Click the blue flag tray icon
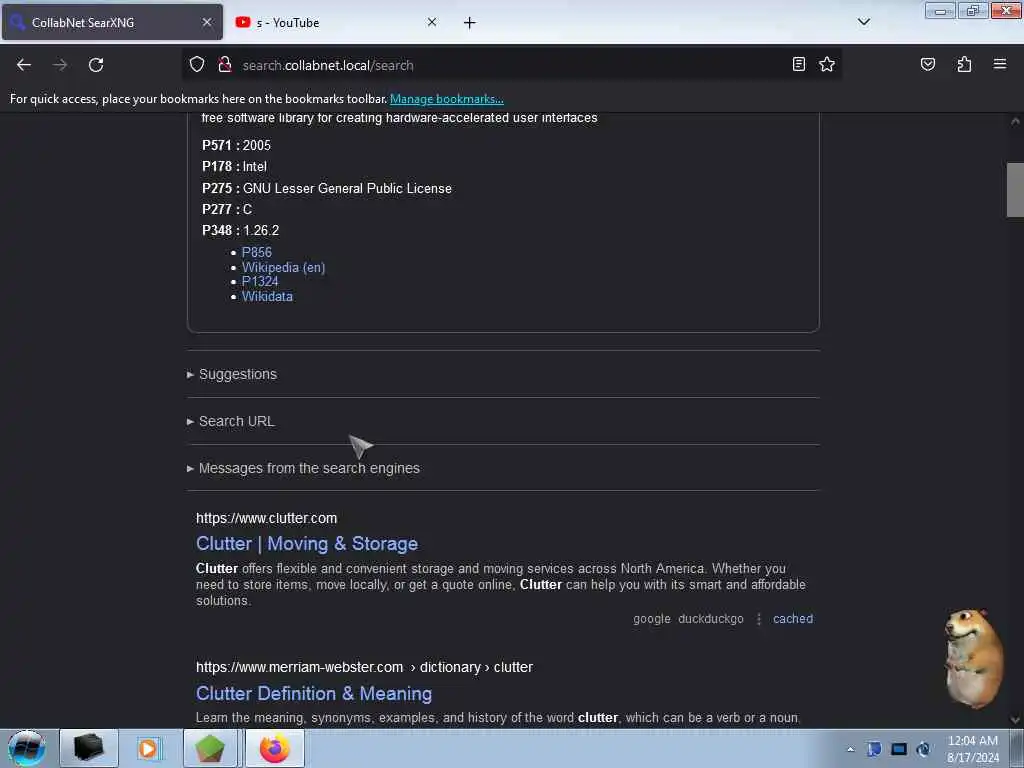1024x768 pixels. click(874, 749)
